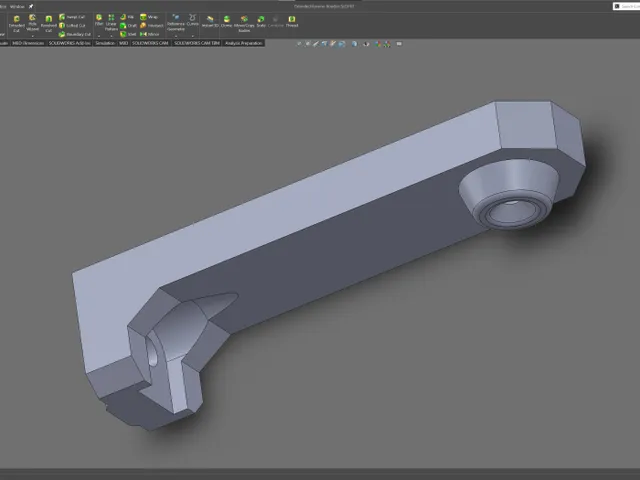
Task: Open the Display Style dropdown
Action: pyautogui.click(x=354, y=44)
